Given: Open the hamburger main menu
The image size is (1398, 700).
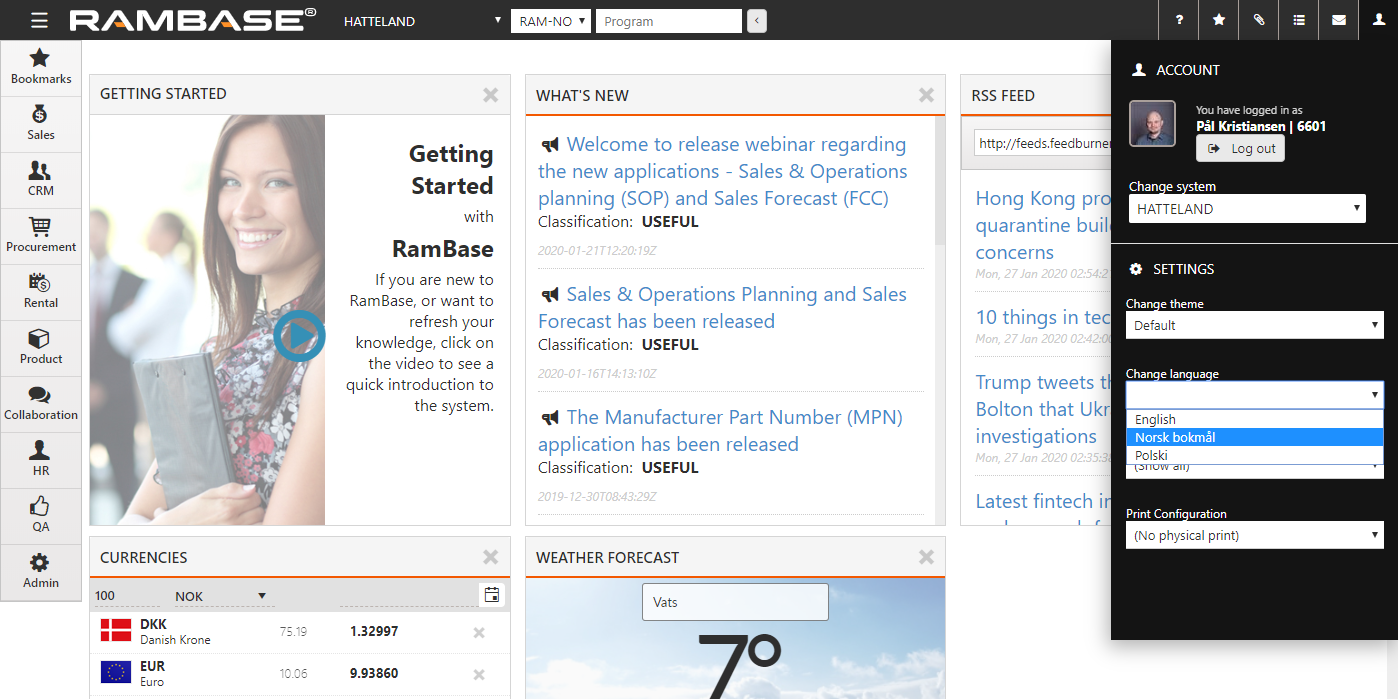Looking at the screenshot, I should [x=39, y=20].
